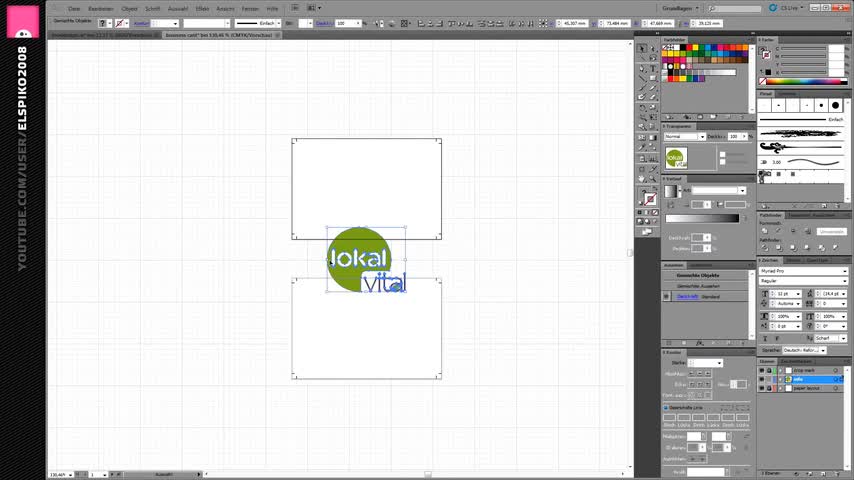Pick red swatch in Farbfelder top row
The height and width of the screenshot is (480, 854).
click(689, 48)
